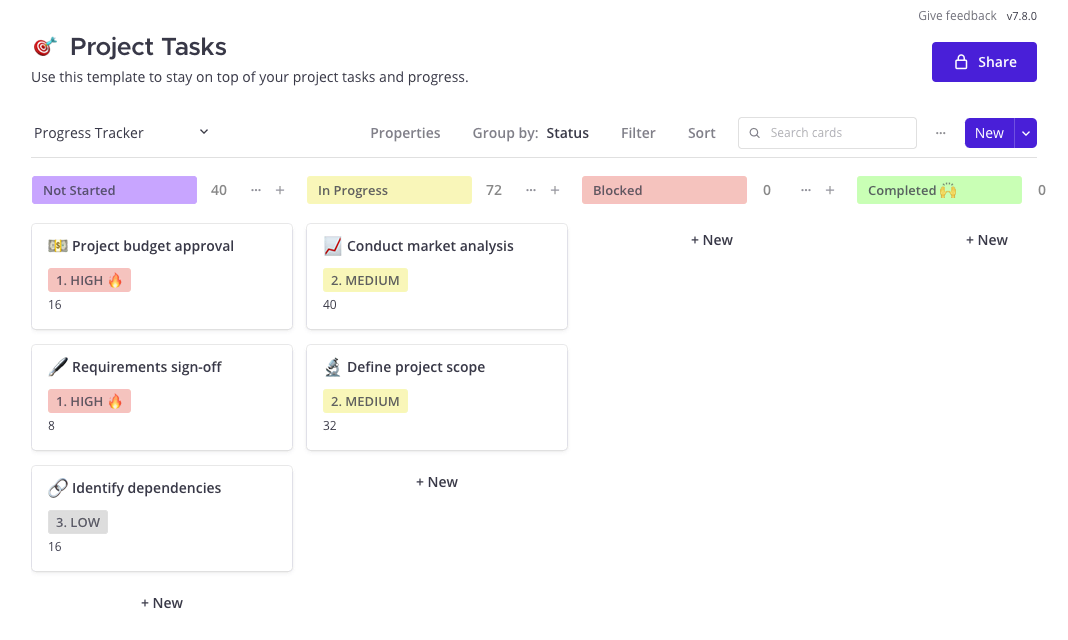Open the Conduct market analysis card
This screenshot has width=1068, height=640.
(x=437, y=276)
